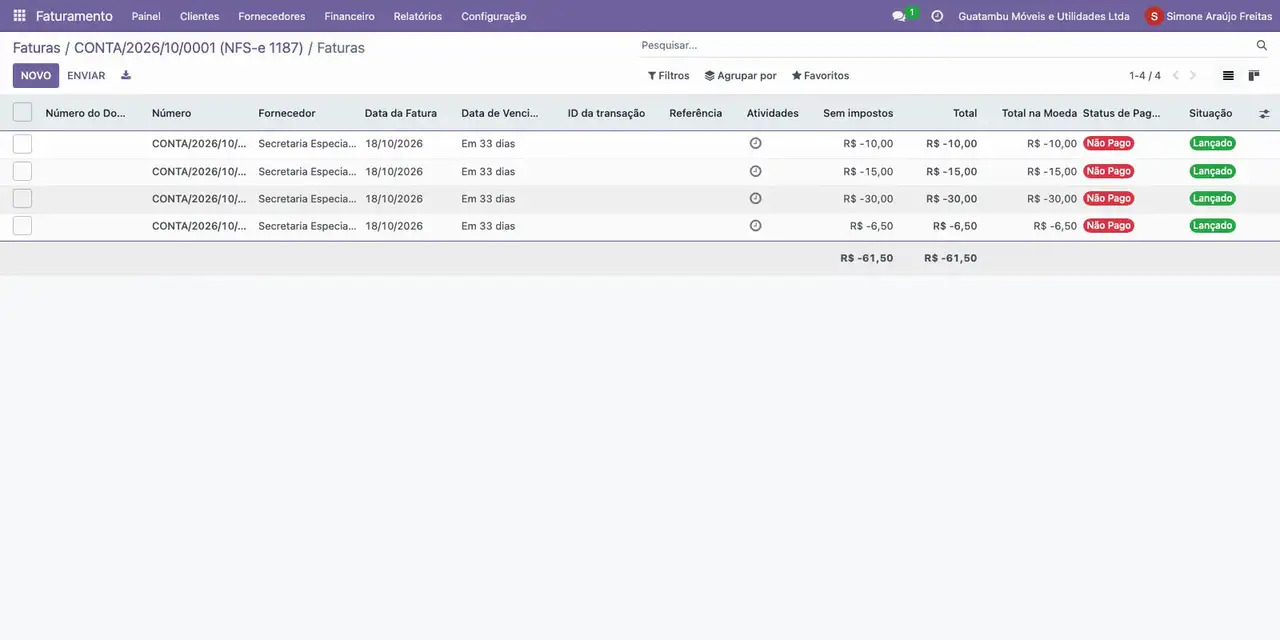Open the Guatambu Móveis e Utilidades Ltda company switcher
This screenshot has height=640, width=1280.
pos(1044,16)
